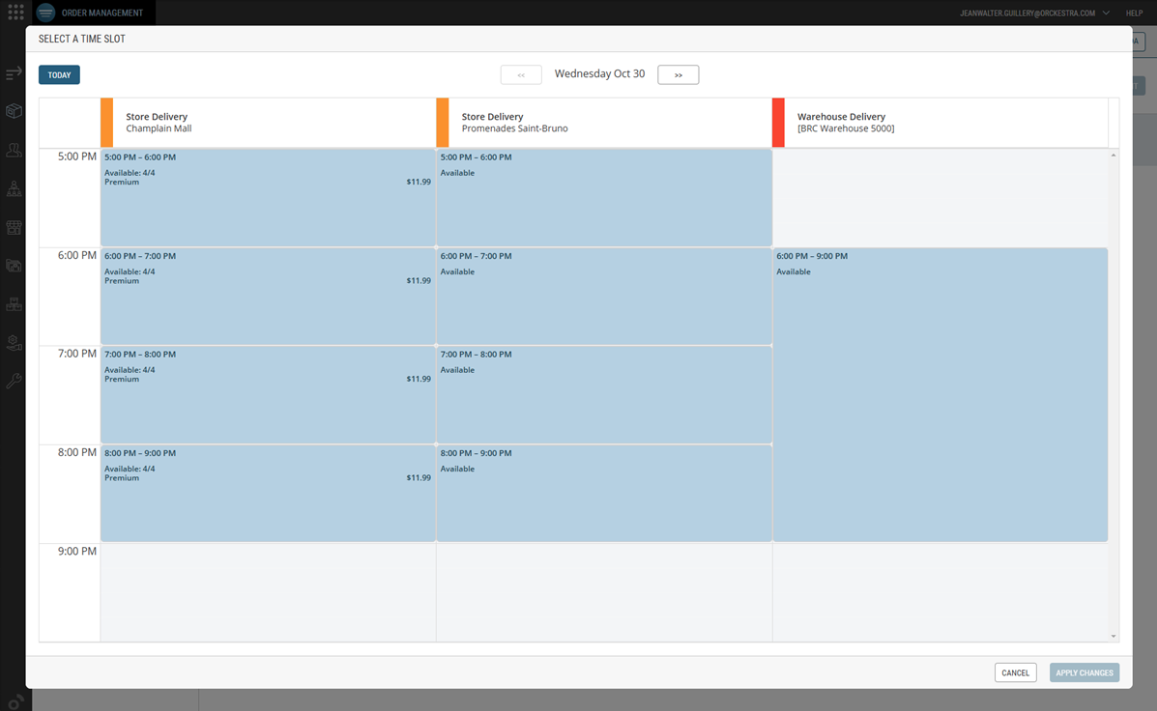The image size is (1157, 711).
Task: Select Champlain Mall 5:00 PM – 6:00 PM slot
Action: pos(268,198)
